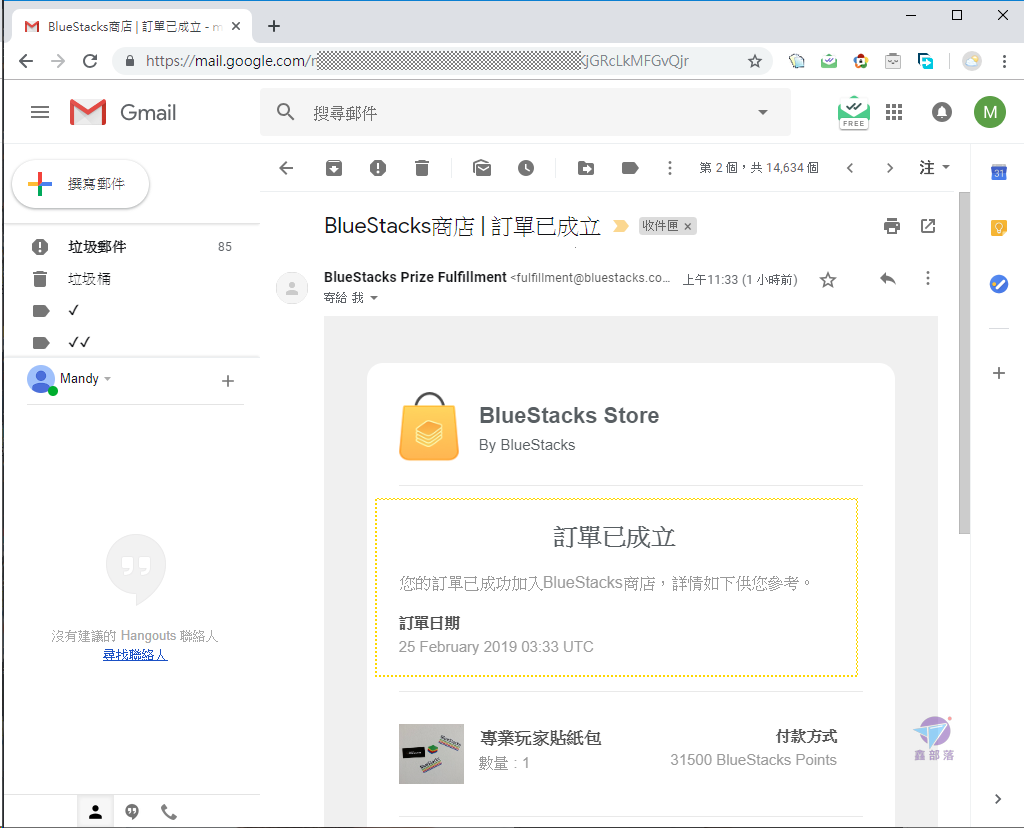1024x828 pixels.
Task: Switch to Hangouts phone calls tab
Action: point(168,812)
